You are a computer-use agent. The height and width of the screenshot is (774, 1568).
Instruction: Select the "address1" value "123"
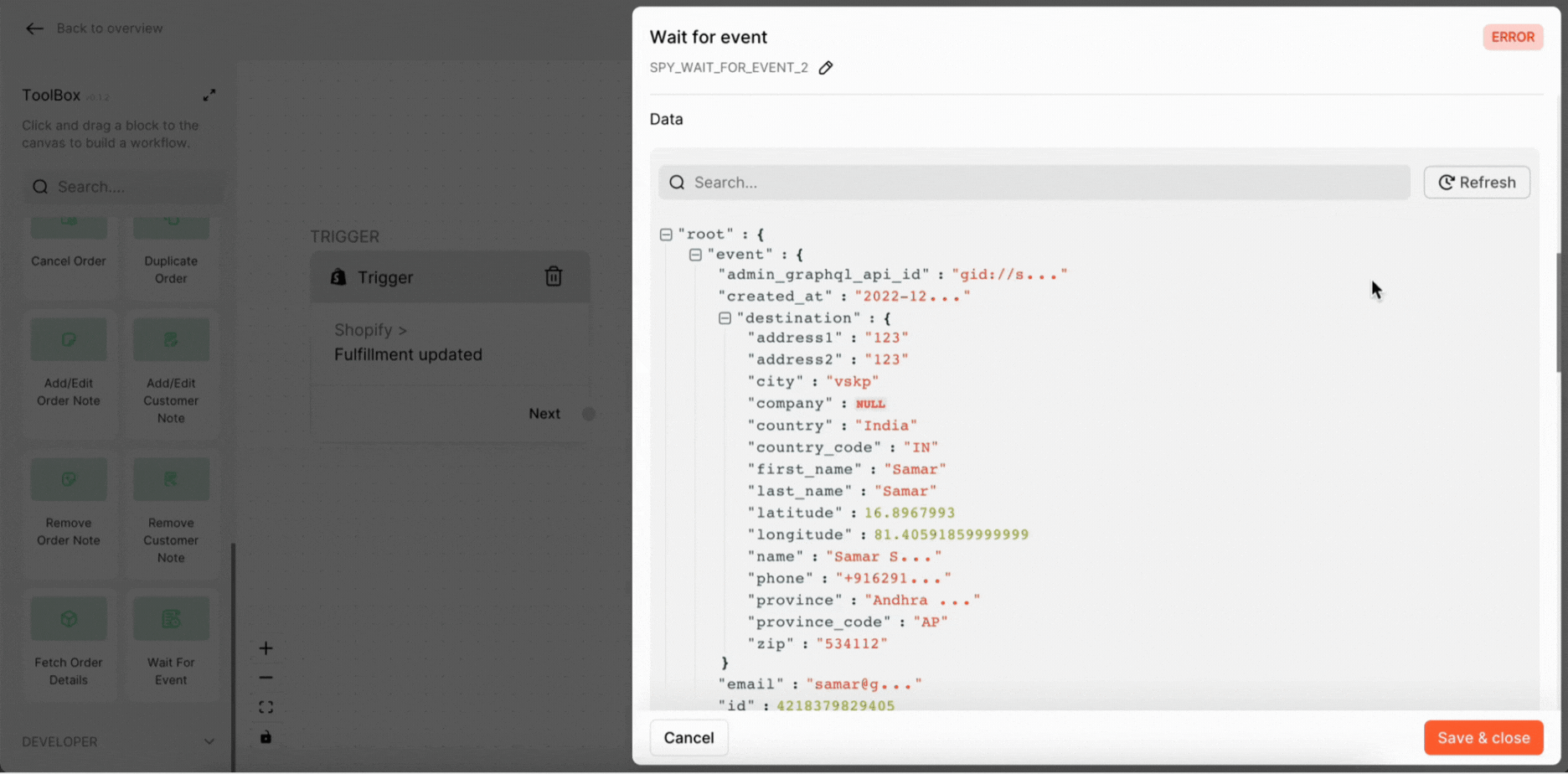(x=886, y=338)
